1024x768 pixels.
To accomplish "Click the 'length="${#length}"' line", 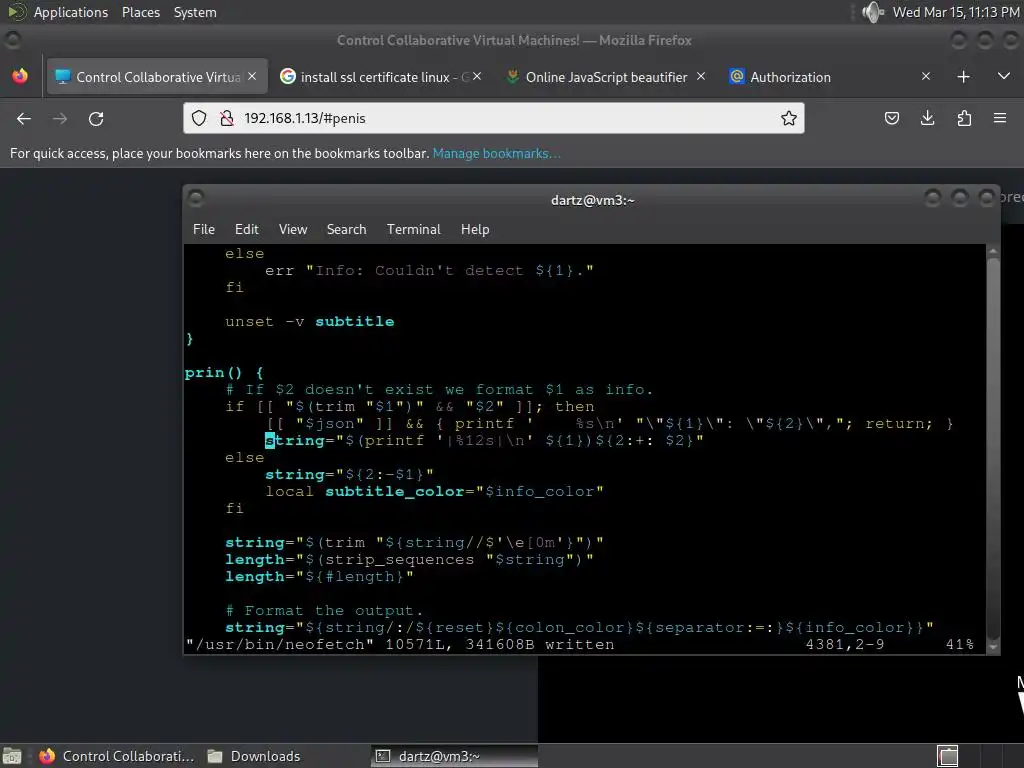I will pyautogui.click(x=319, y=577).
